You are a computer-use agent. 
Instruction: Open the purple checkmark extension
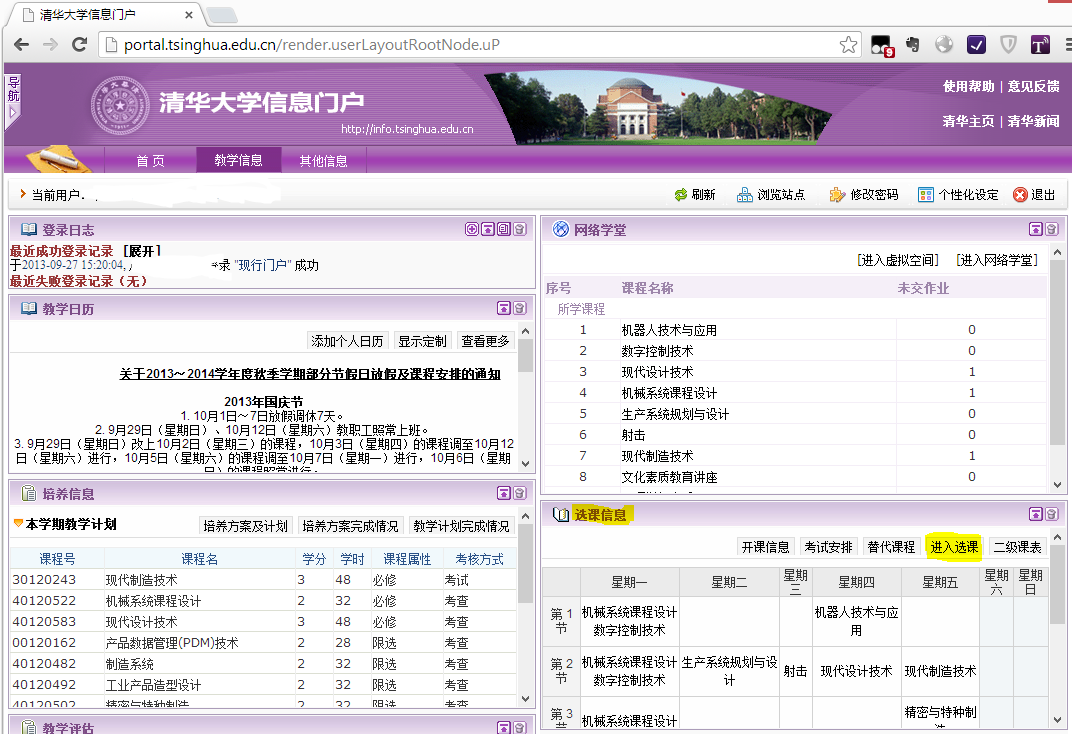[976, 45]
